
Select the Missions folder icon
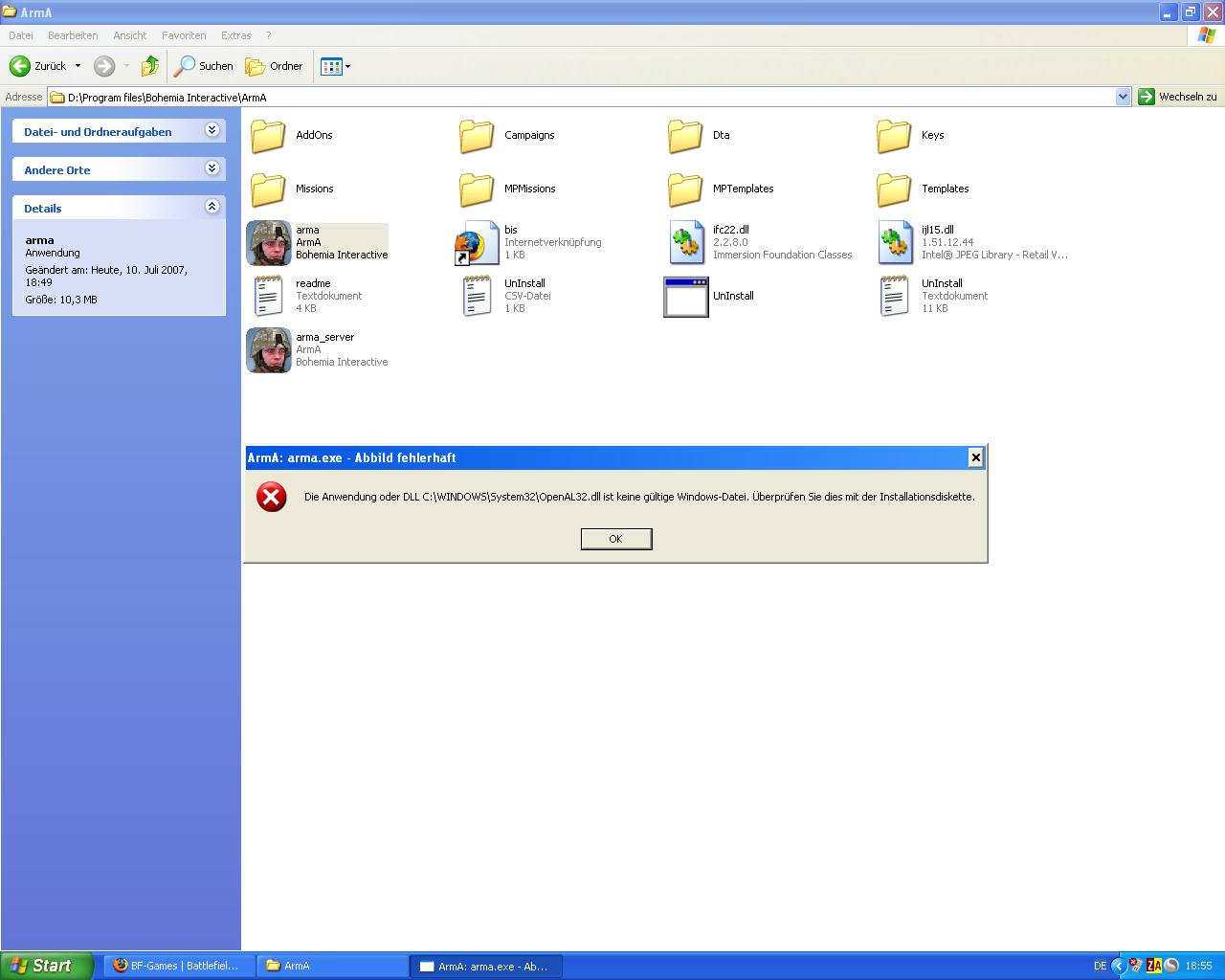pos(268,189)
